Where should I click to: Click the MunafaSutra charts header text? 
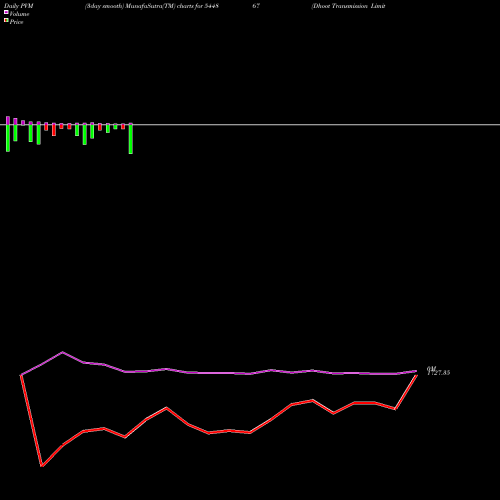152,6
